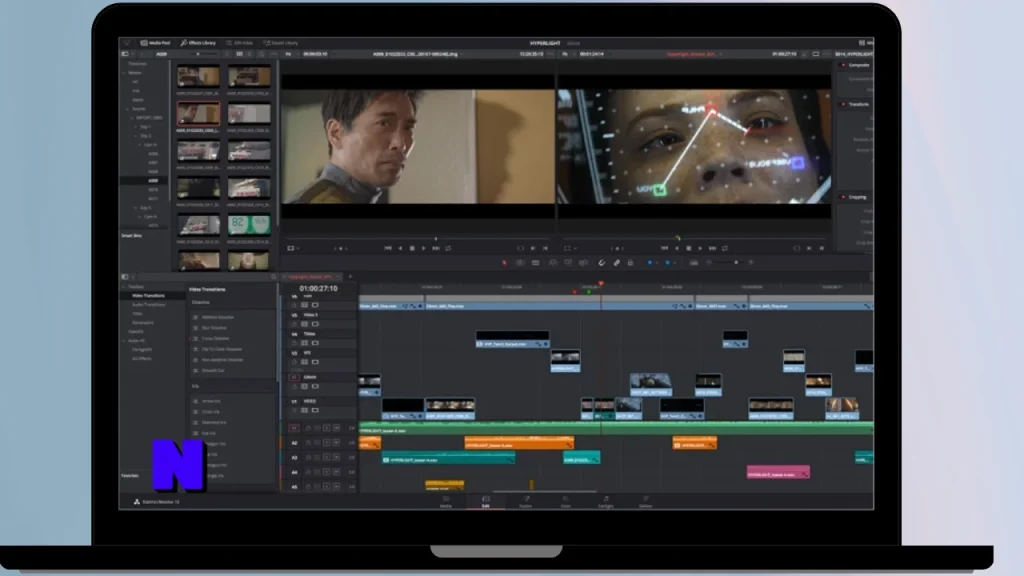Select Generators in the Toolbox

click(143, 323)
